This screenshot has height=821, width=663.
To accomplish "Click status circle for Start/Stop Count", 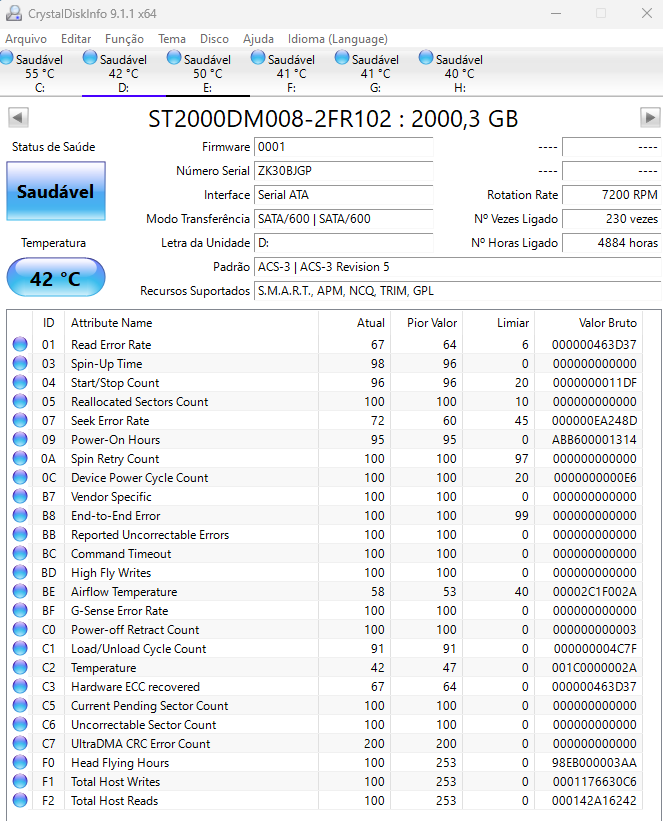I will (x=20, y=382).
